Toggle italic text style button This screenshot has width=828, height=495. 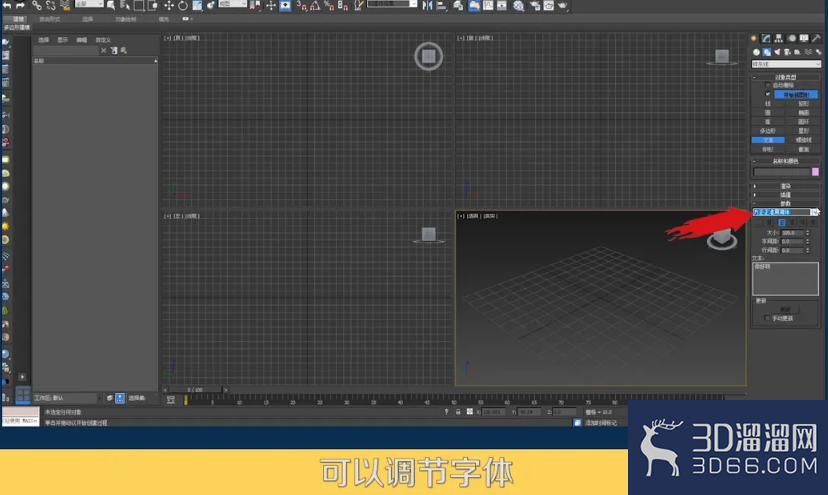759,222
